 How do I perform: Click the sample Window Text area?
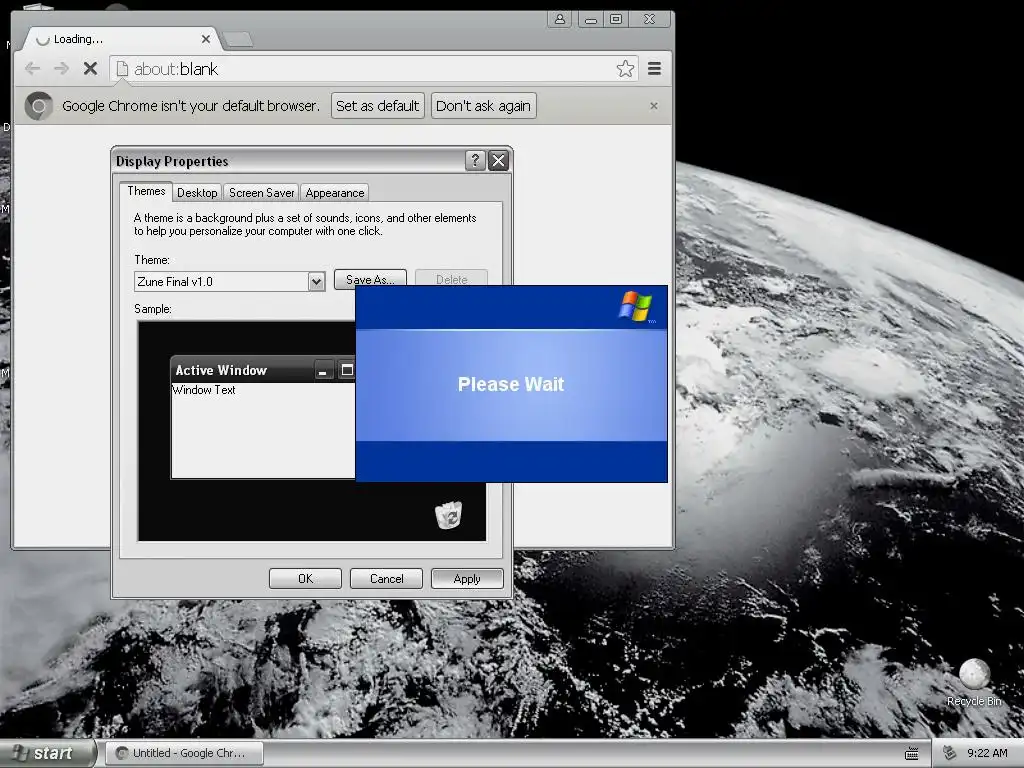[203, 390]
